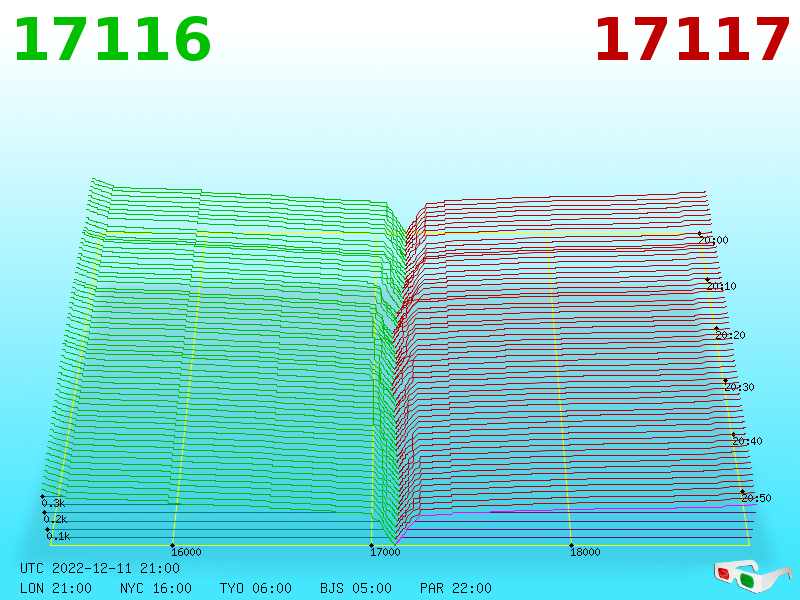Click the 0.3k volume axis label
Screen dimensions: 800x600
pyautogui.click(x=54, y=503)
